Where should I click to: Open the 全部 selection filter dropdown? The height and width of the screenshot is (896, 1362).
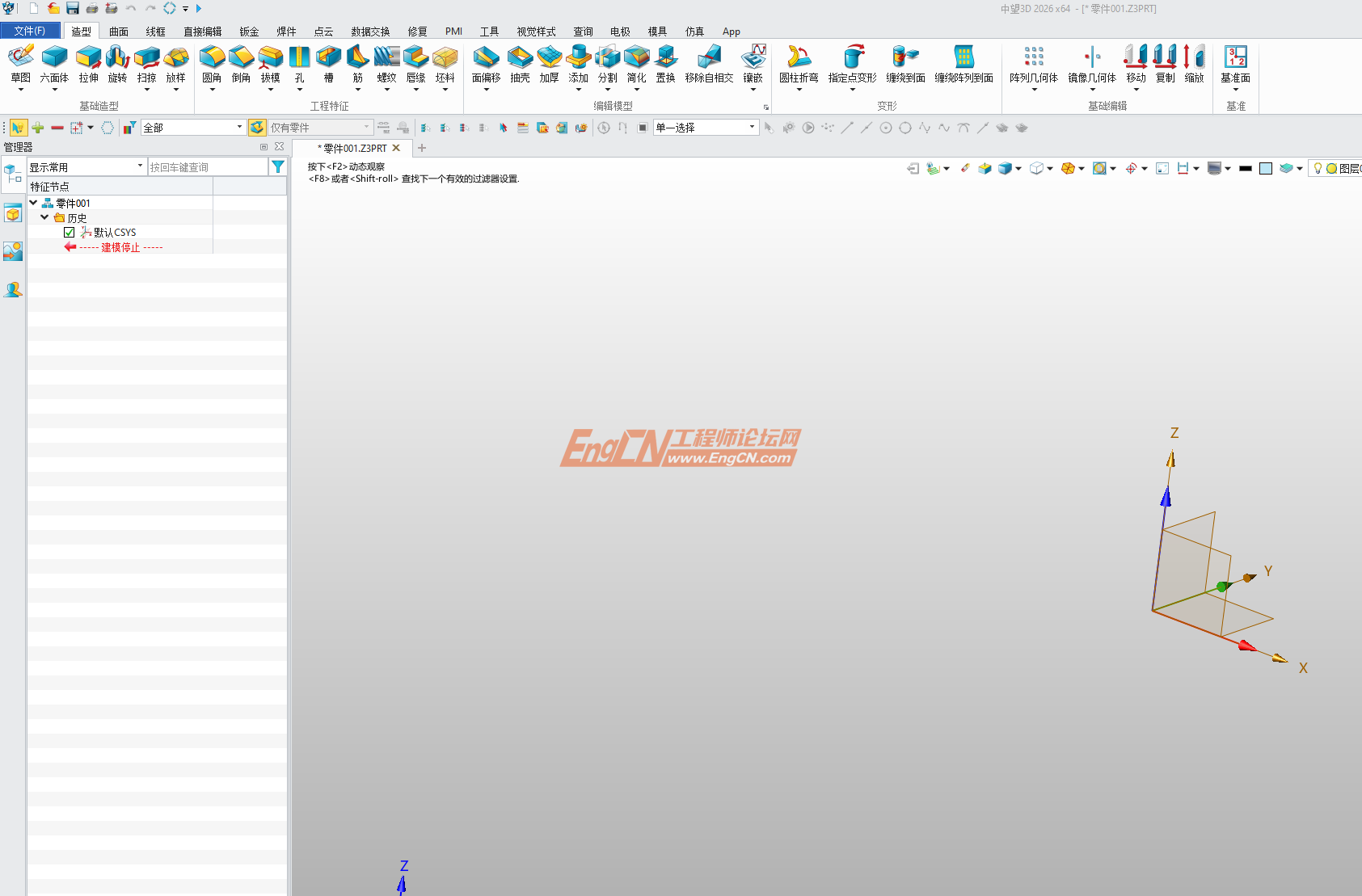pyautogui.click(x=238, y=127)
